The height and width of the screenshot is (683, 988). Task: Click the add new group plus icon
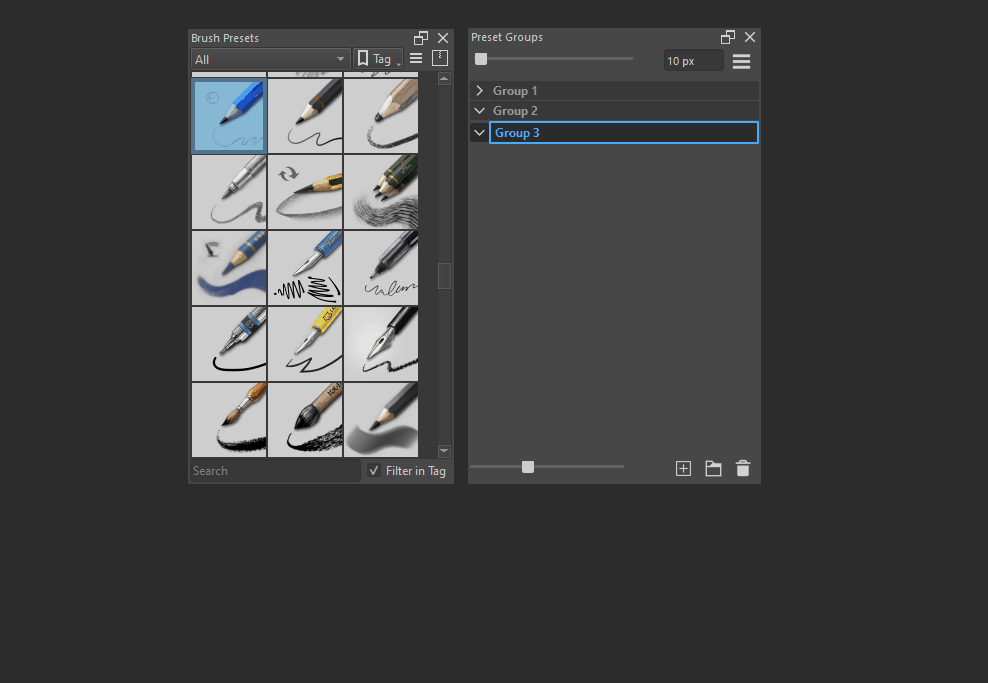683,468
